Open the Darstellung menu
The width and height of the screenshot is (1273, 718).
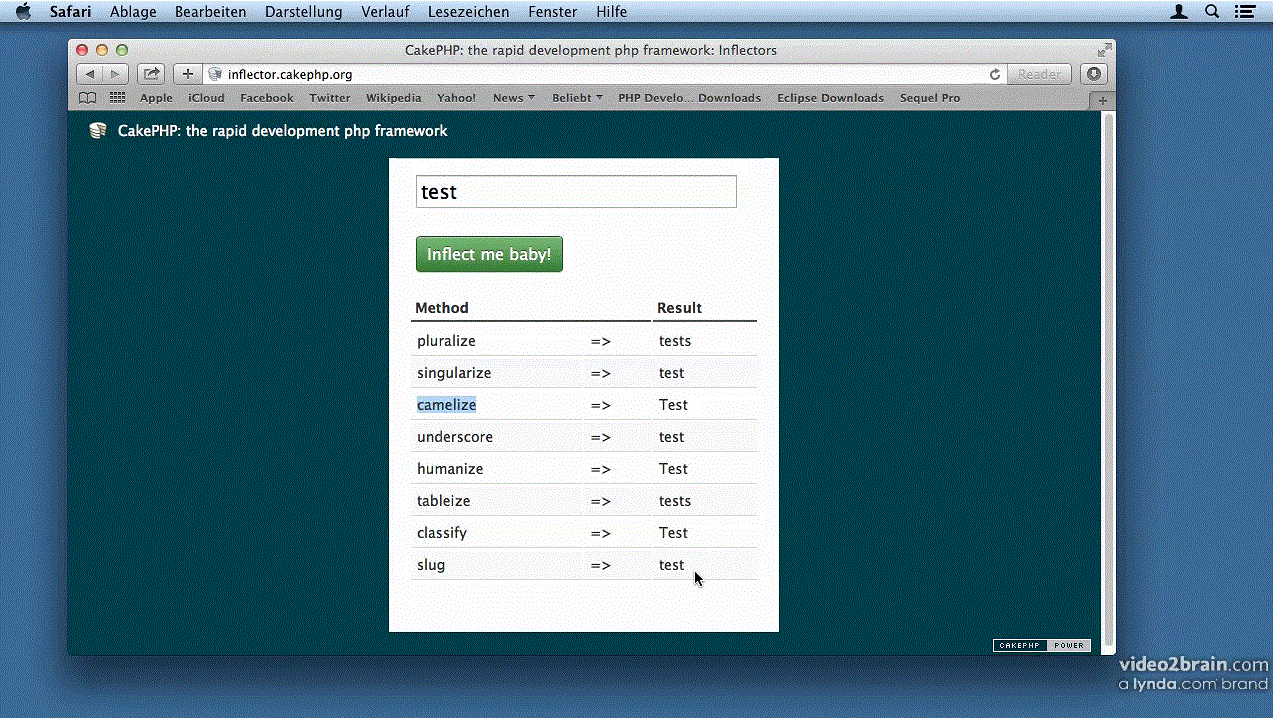pyautogui.click(x=303, y=12)
